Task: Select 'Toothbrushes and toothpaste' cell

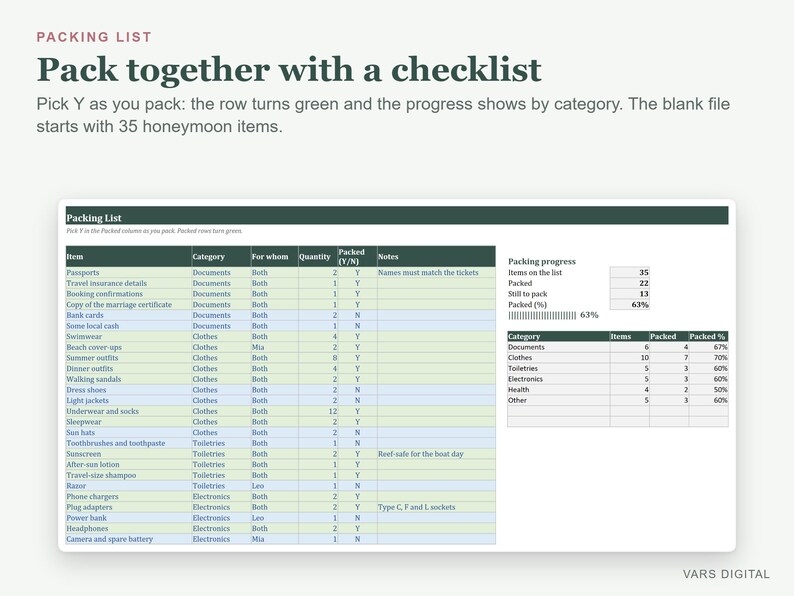Action: [x=129, y=443]
